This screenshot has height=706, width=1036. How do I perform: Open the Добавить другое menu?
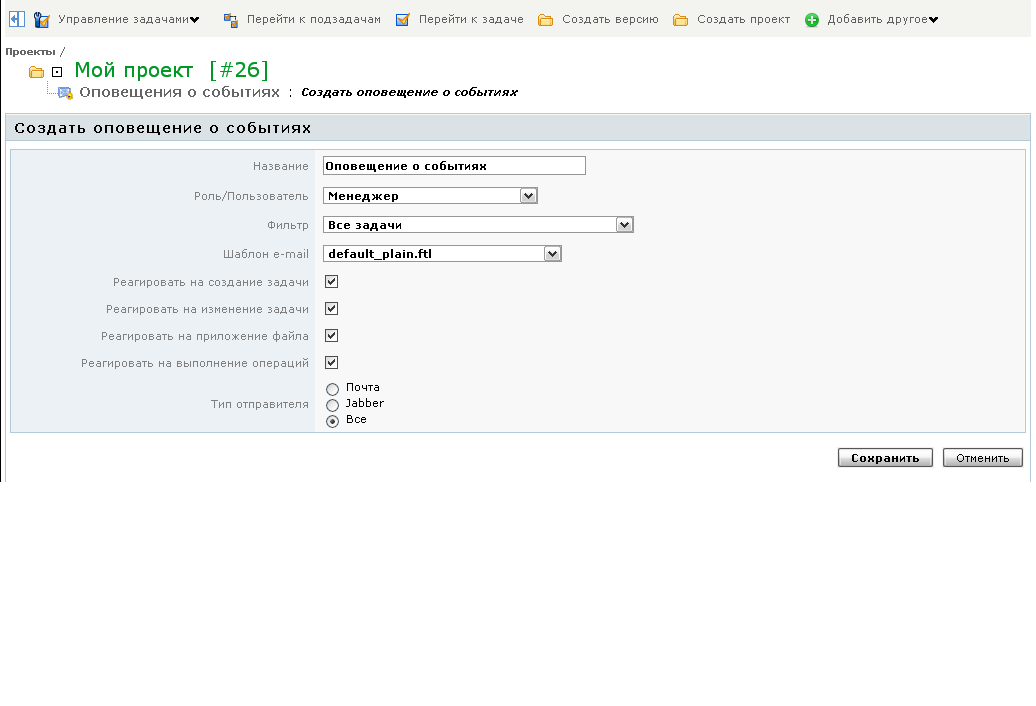click(x=882, y=20)
